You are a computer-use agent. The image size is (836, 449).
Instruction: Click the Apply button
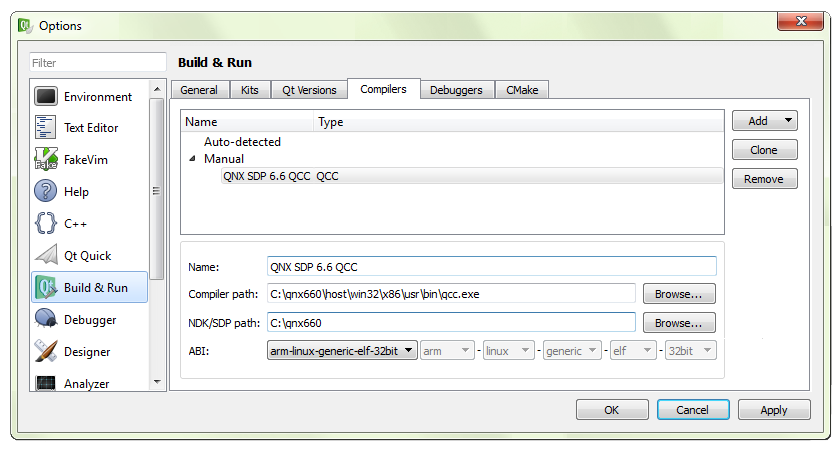[x=773, y=410]
